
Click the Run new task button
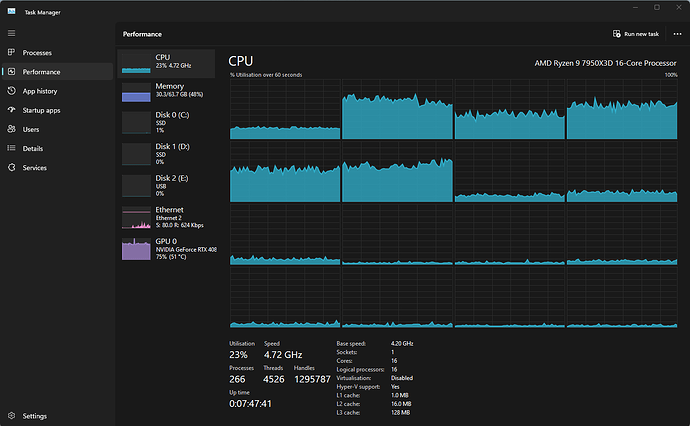coord(636,34)
